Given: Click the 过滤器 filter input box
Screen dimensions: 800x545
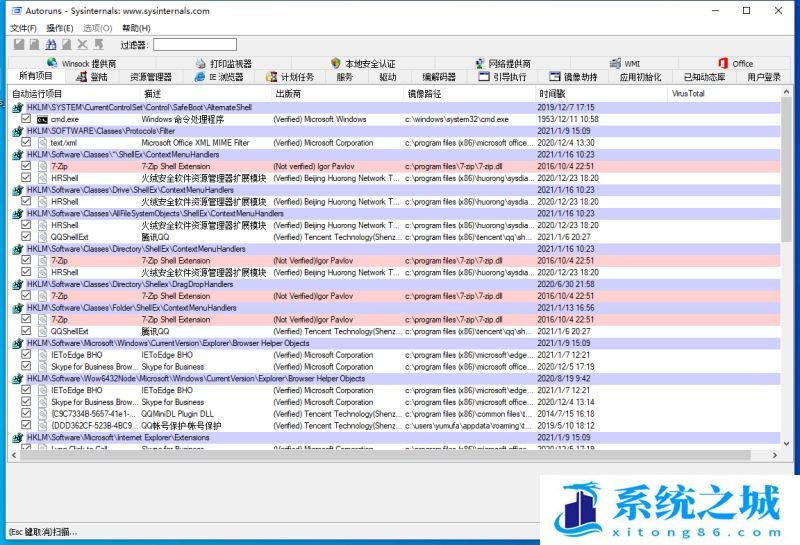Looking at the screenshot, I should click(195, 45).
